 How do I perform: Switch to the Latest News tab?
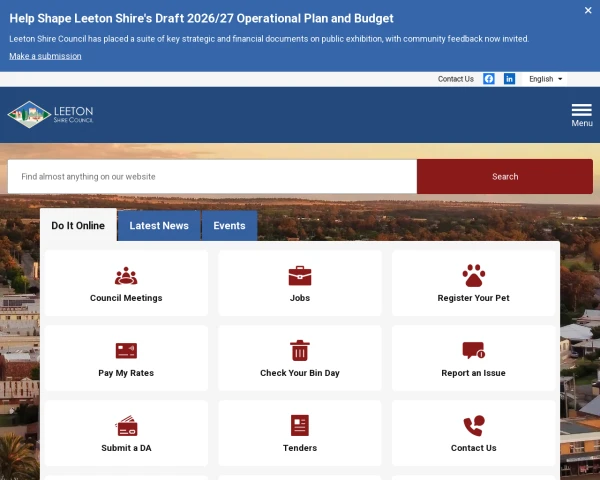(159, 225)
